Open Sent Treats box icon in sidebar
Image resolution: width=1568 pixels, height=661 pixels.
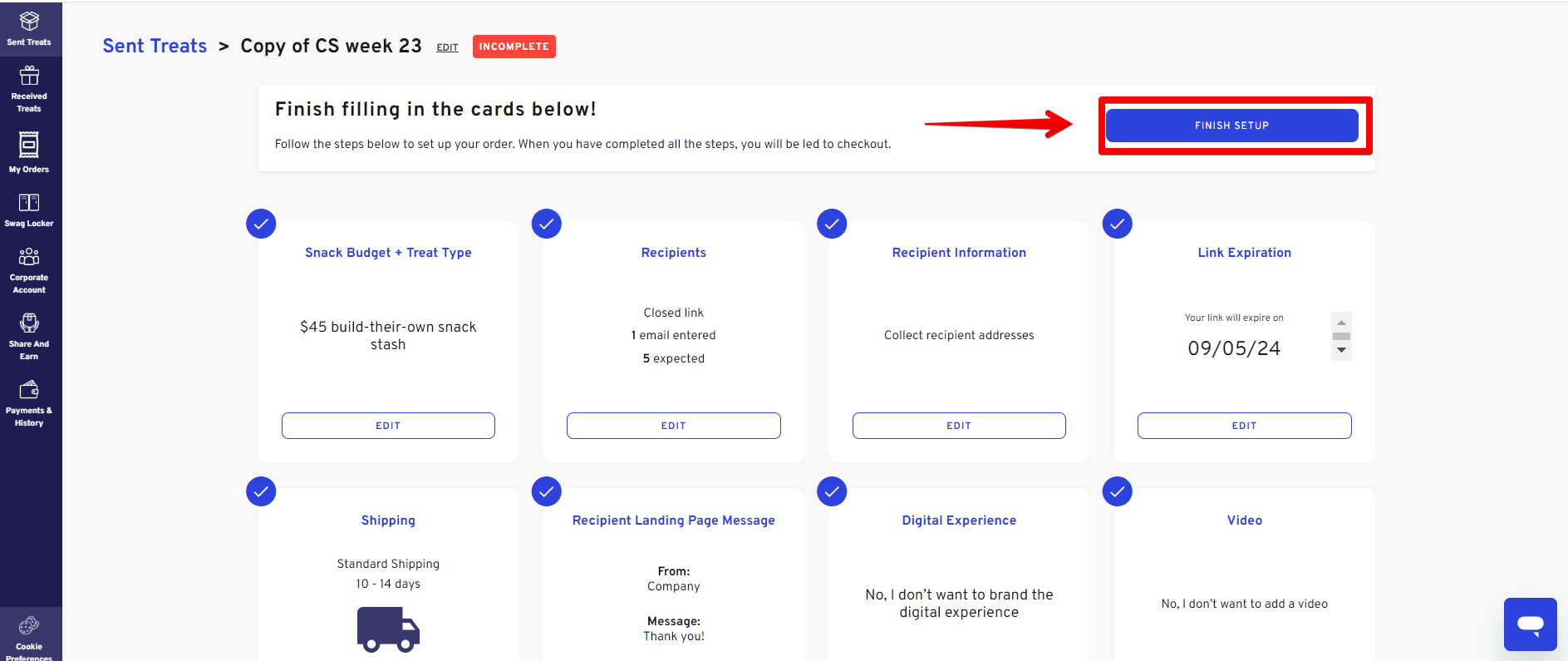(x=29, y=22)
